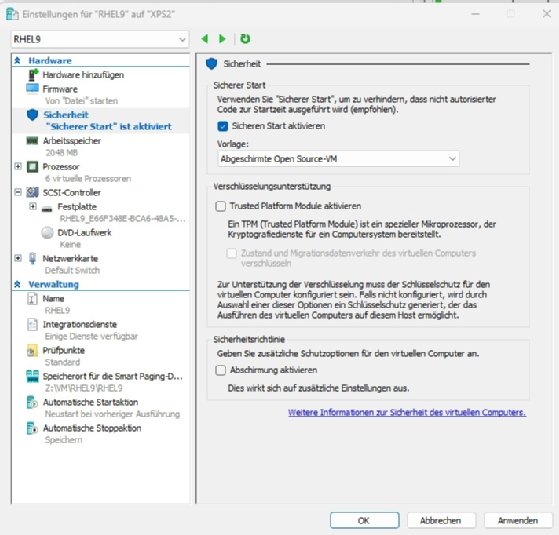Open the RHEL9 virtual machine dropdown

[x=99, y=39]
